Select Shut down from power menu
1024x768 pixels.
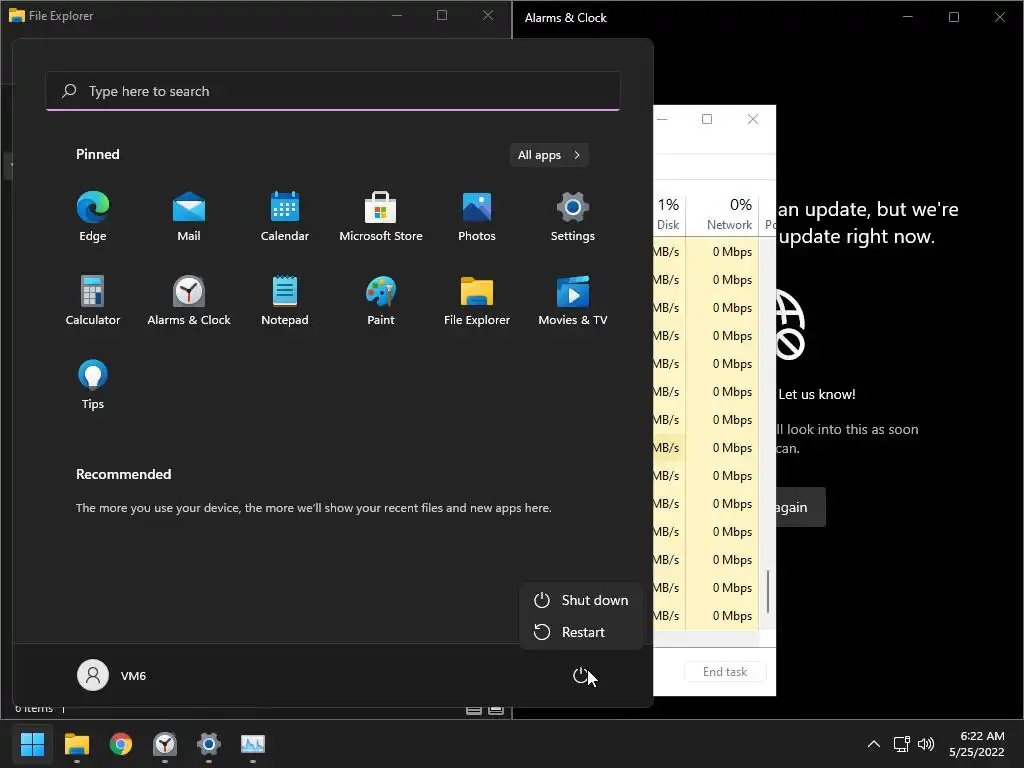581,600
